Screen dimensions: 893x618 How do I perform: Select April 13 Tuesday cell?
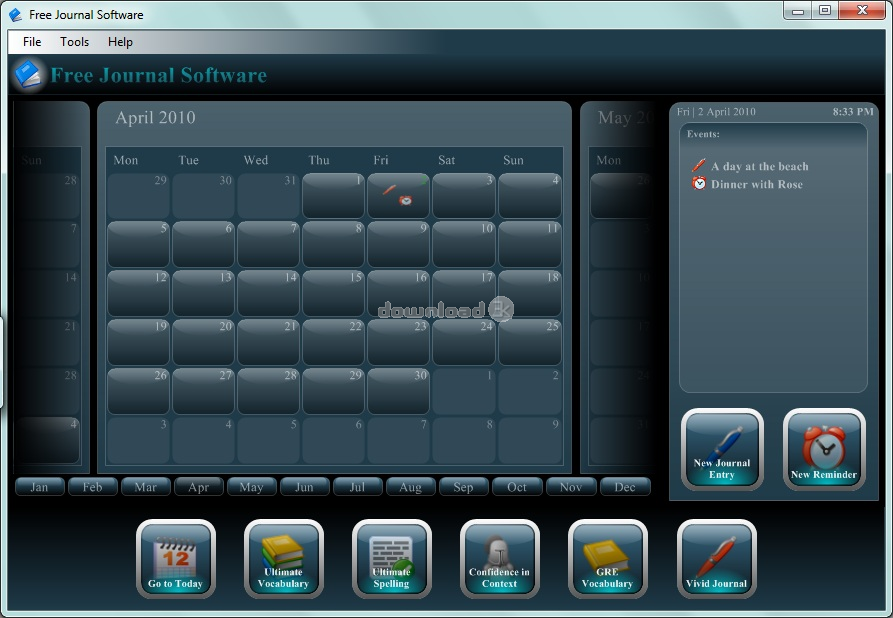203,293
